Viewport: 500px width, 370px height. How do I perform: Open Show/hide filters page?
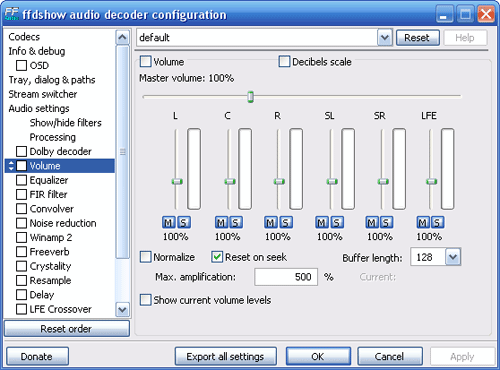pyautogui.click(x=65, y=123)
